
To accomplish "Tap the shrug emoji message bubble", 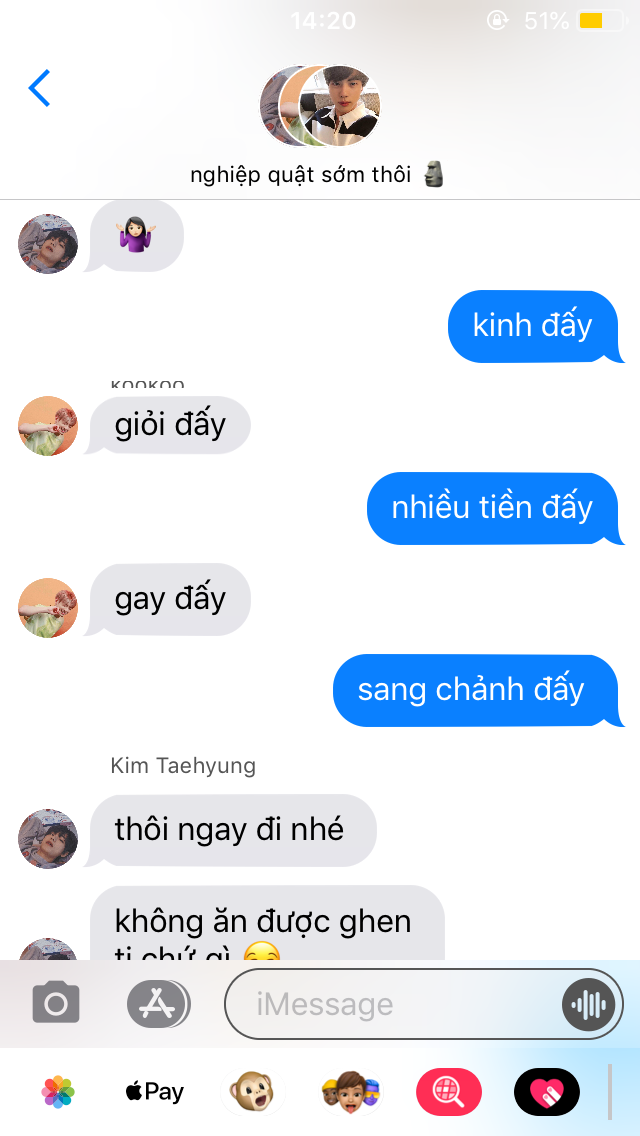I will 135,235.
